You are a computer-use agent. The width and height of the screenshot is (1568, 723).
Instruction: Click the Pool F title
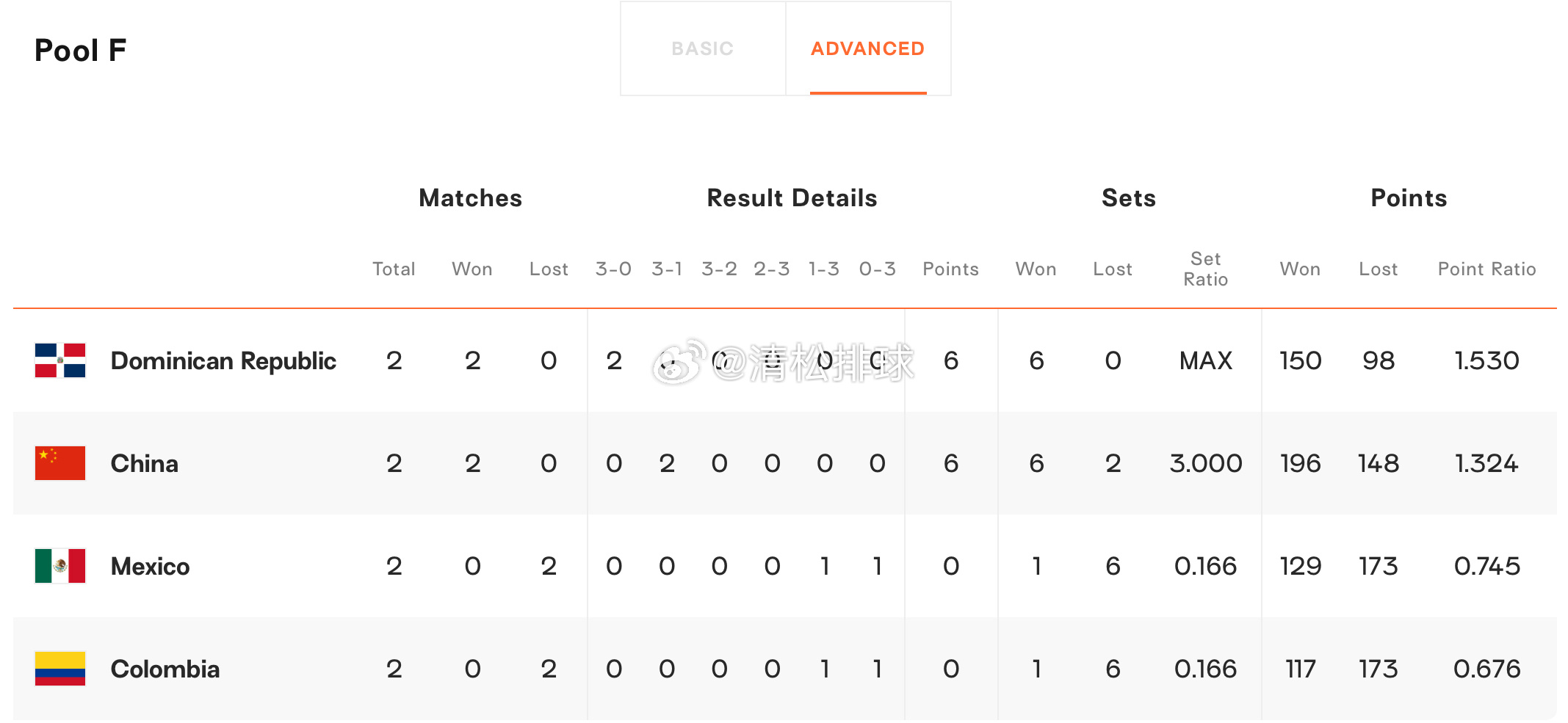tap(81, 51)
